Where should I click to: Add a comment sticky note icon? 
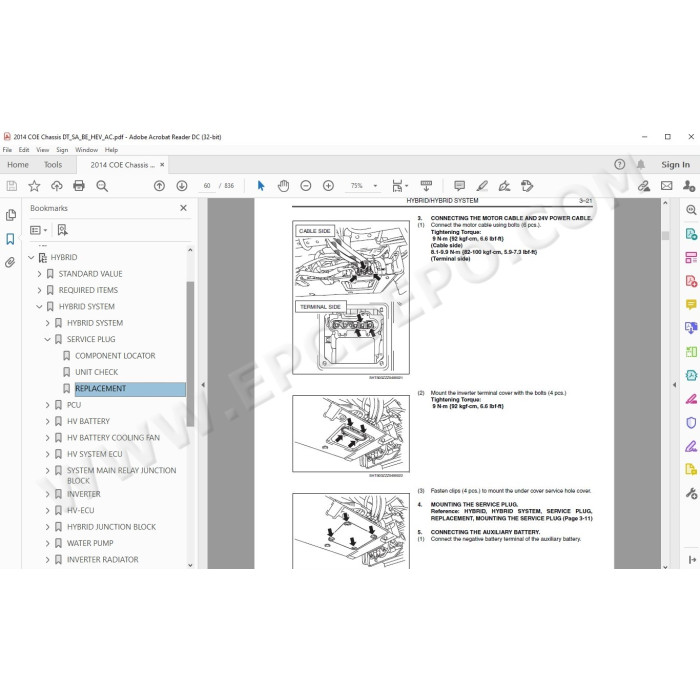click(x=459, y=186)
